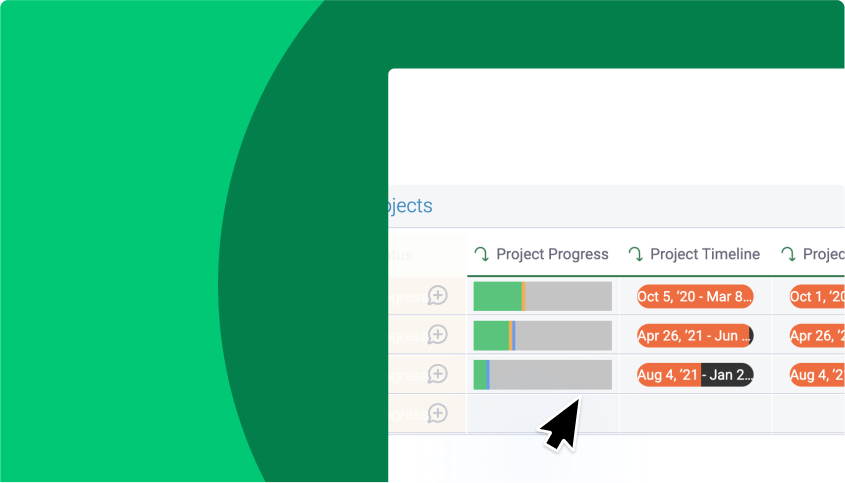Click the blue group title above the table

[410, 206]
